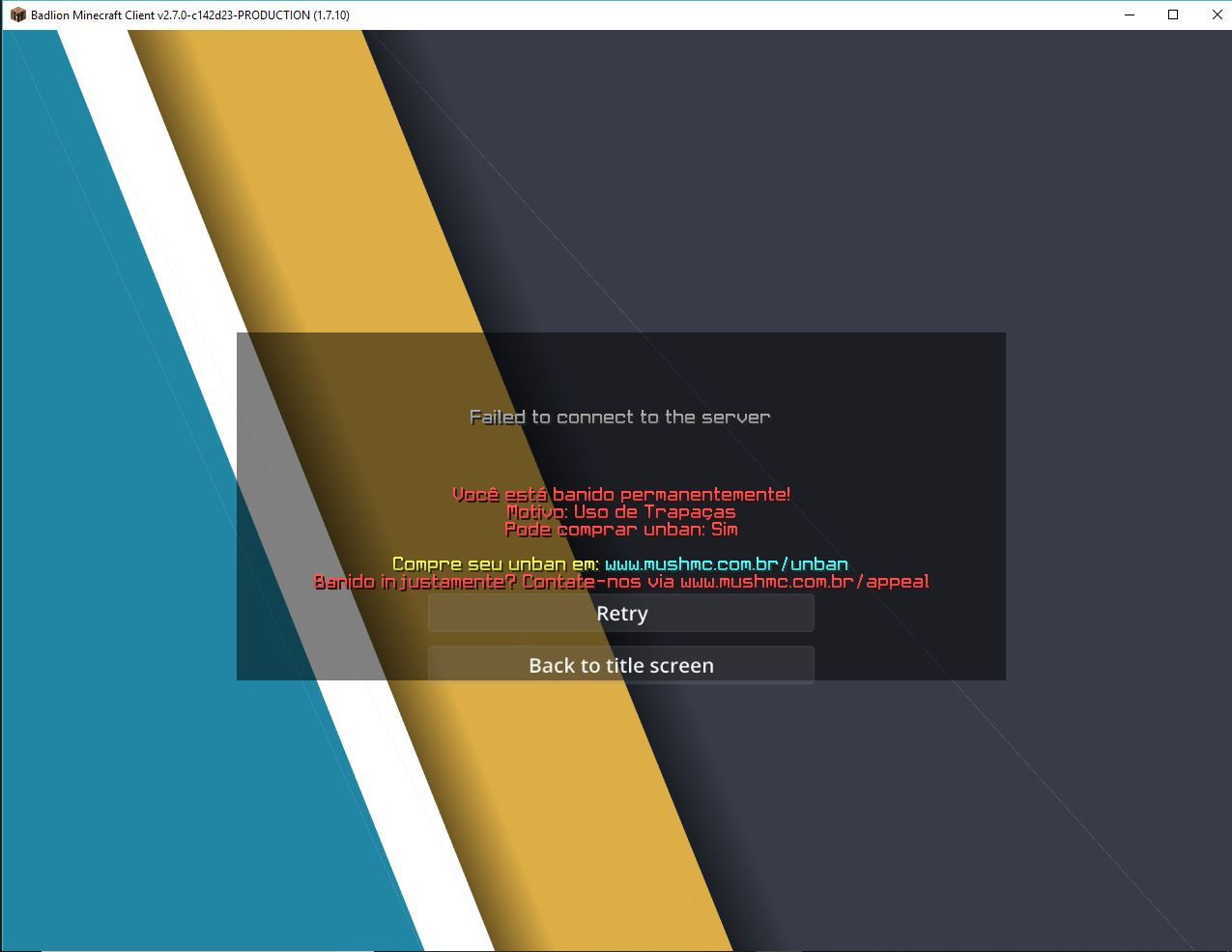The image size is (1232, 952).
Task: Click 'Você está banido permanentemente!' message
Action: pyautogui.click(x=621, y=495)
